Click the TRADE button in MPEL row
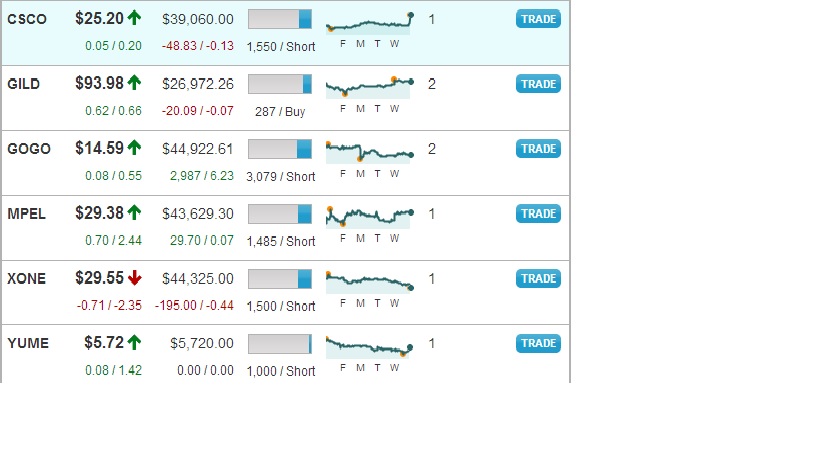This screenshot has width=819, height=460. point(538,214)
